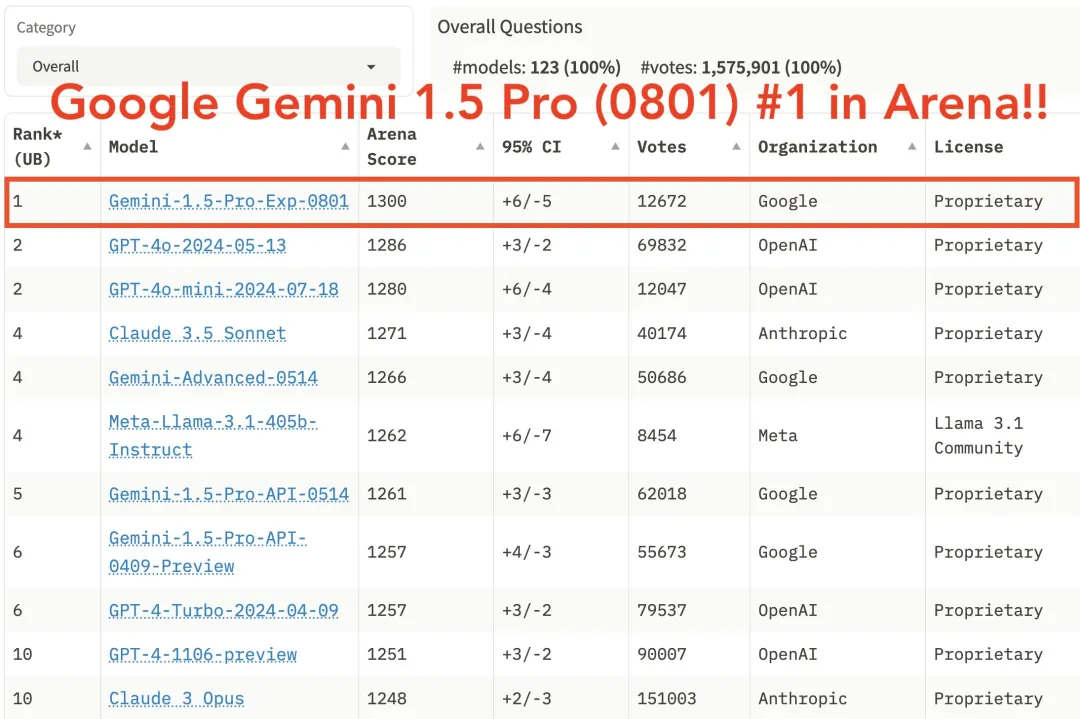This screenshot has height=719, width=1080.
Task: Click votes value 12672
Action: tap(662, 201)
